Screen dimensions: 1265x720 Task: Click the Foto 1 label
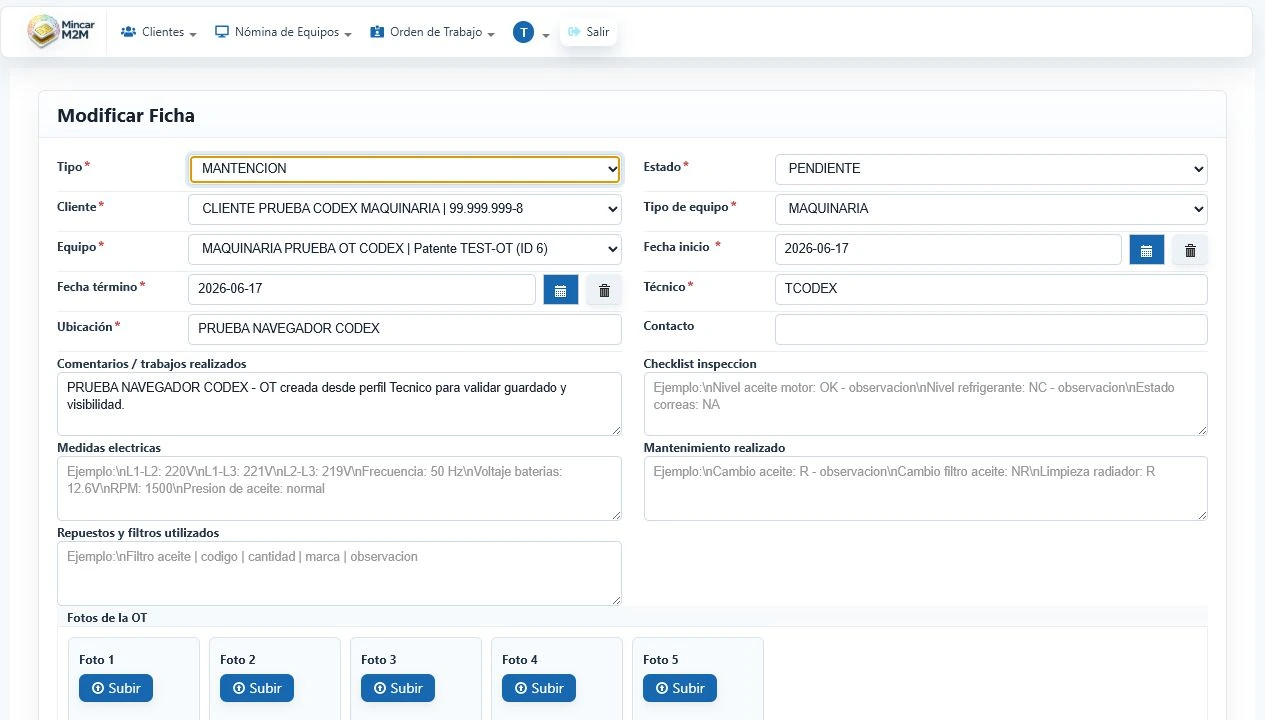(x=97, y=660)
